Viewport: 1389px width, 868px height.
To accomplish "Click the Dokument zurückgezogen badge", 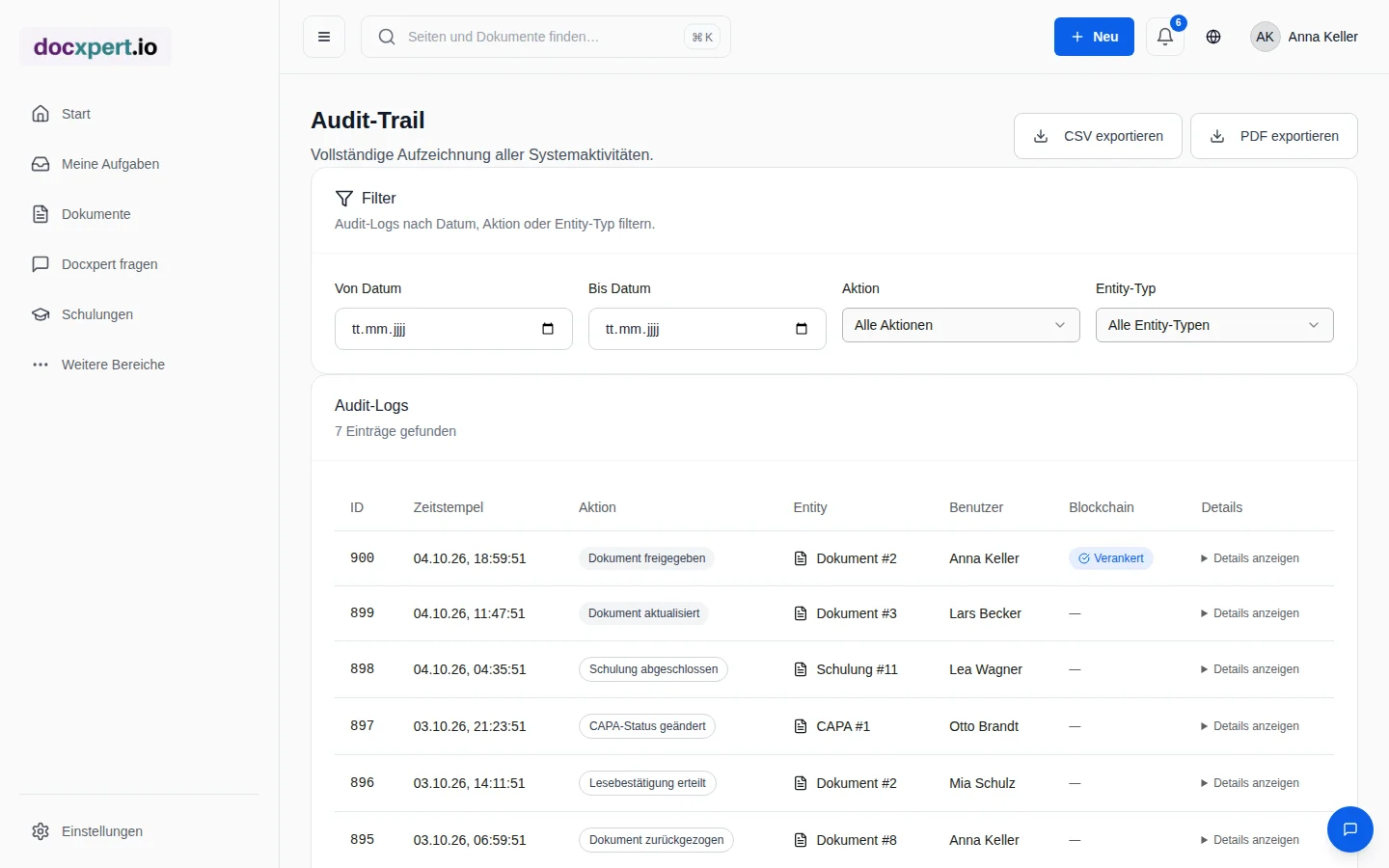I will (656, 840).
